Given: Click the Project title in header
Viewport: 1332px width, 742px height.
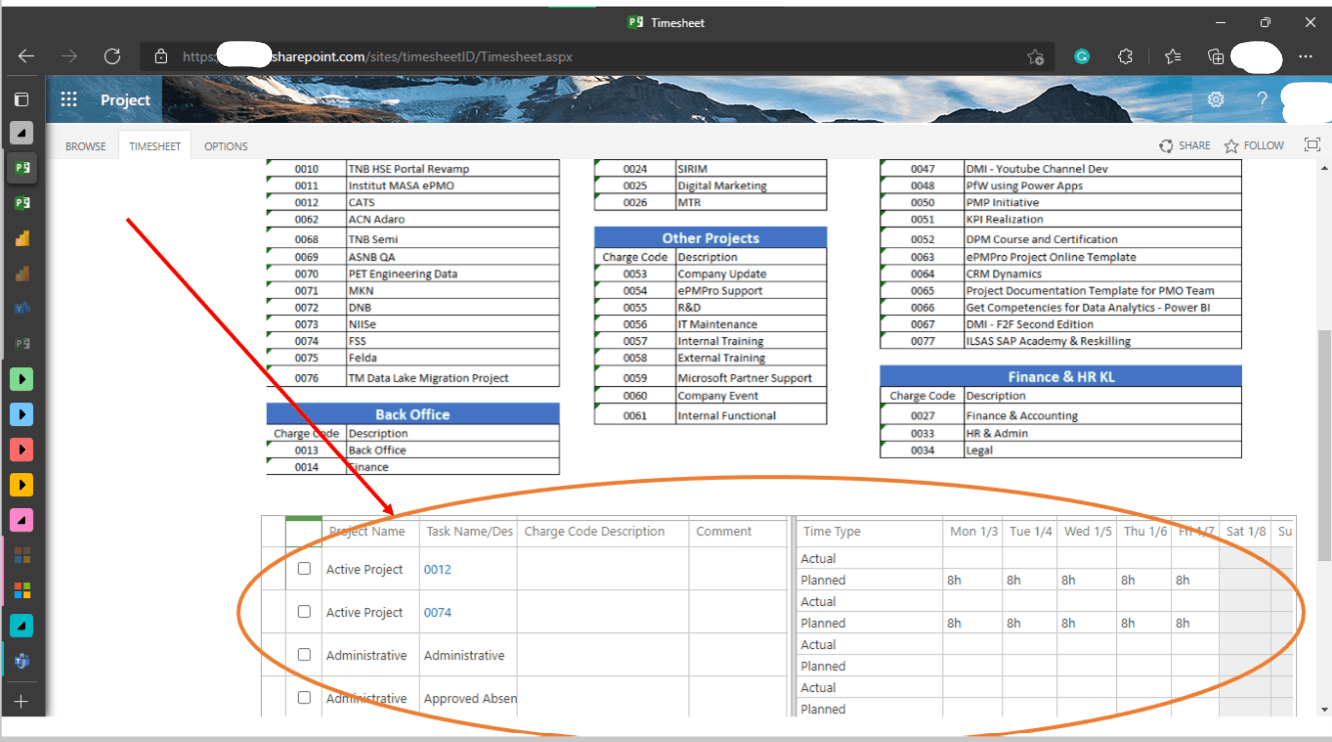Looking at the screenshot, I should click(x=125, y=100).
